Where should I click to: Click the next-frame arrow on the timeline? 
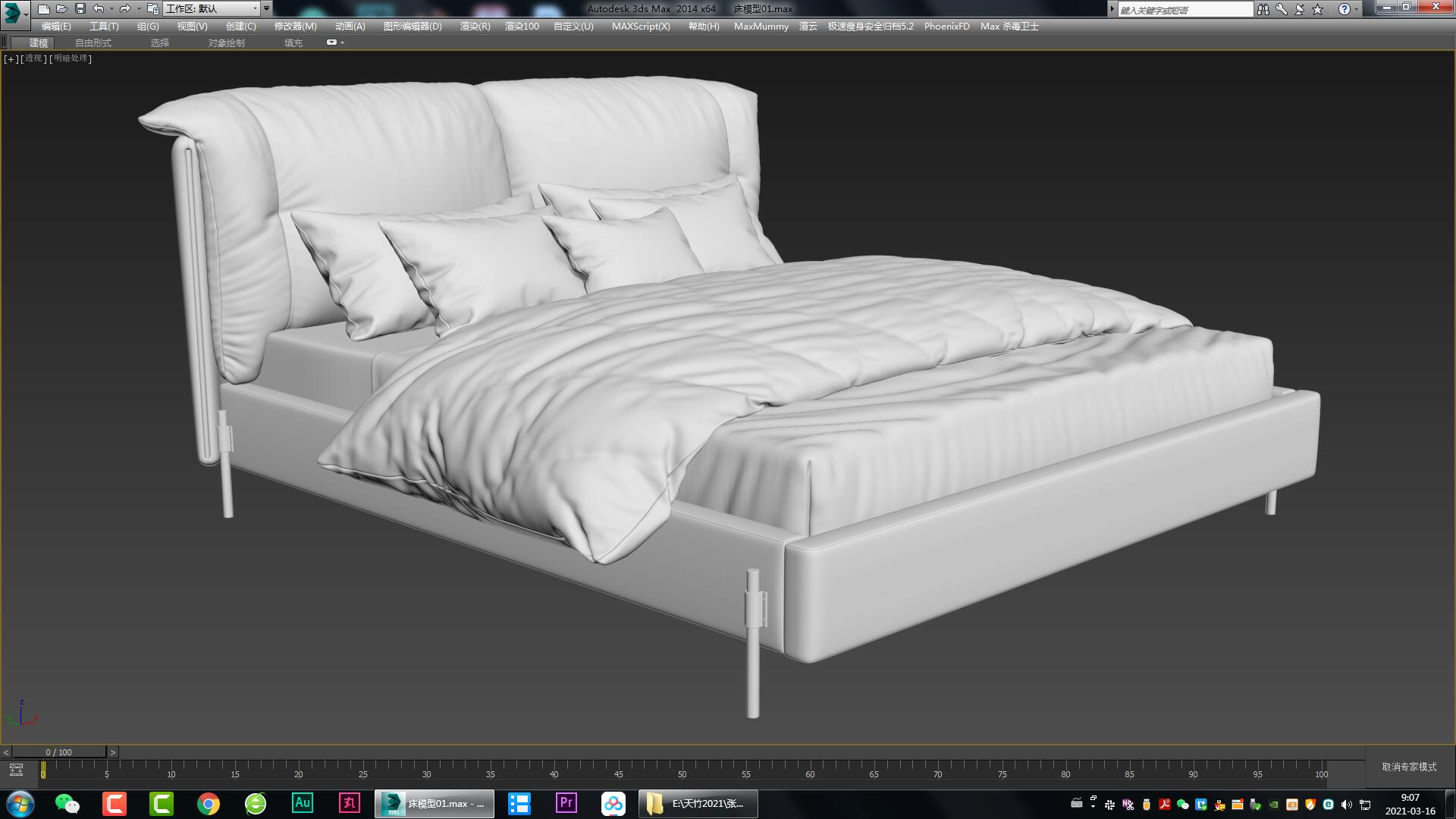pos(112,752)
